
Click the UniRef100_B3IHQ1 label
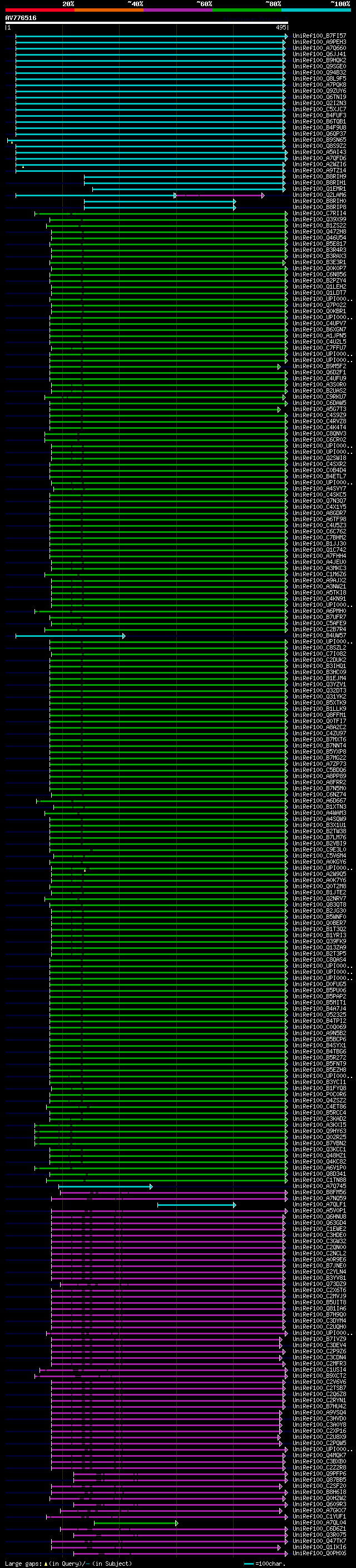[319, 666]
